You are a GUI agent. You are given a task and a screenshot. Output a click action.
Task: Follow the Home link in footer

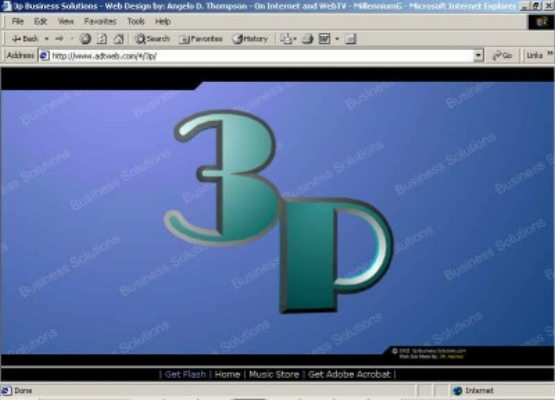[227, 374]
